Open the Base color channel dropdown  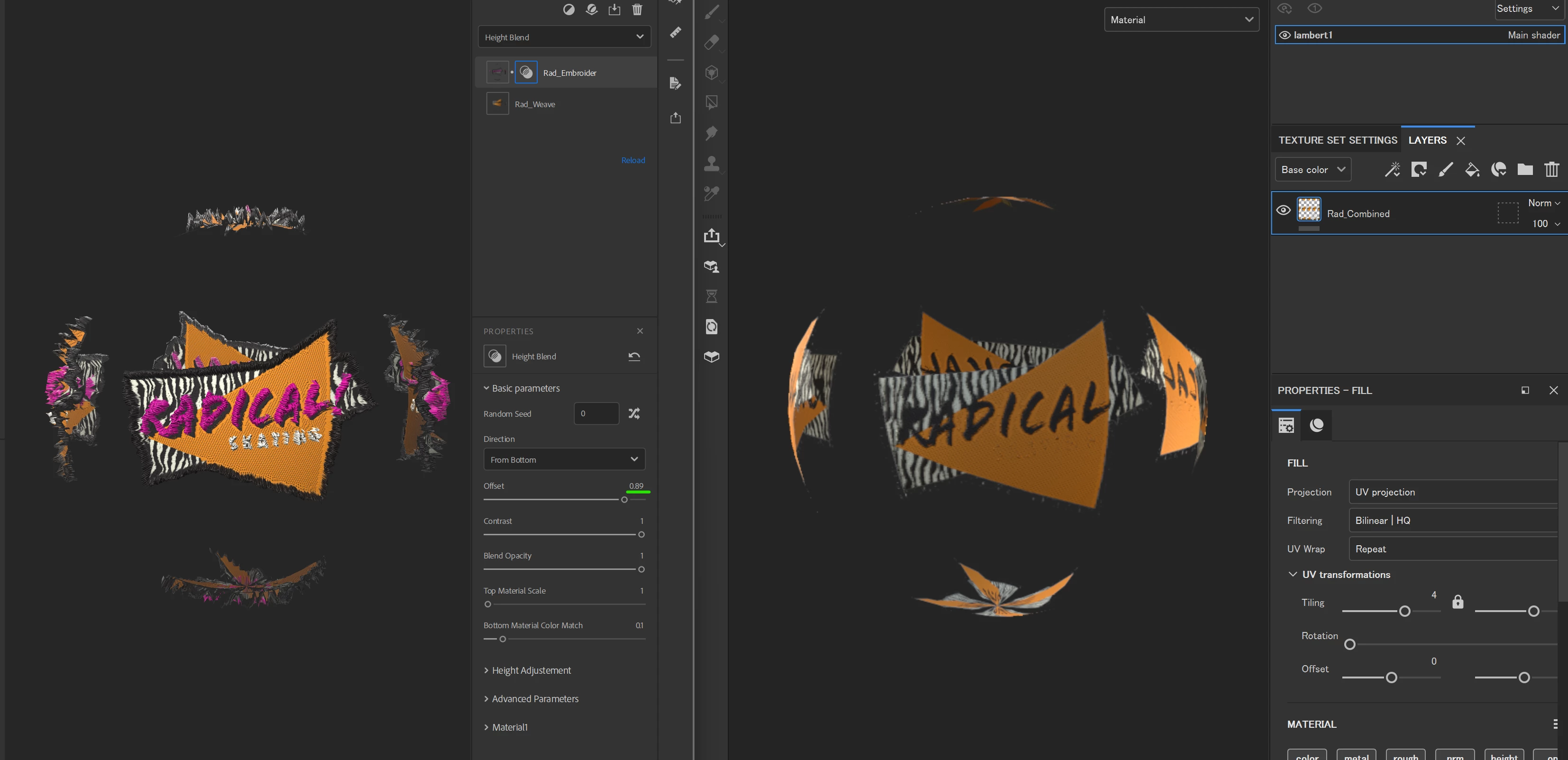pyautogui.click(x=1312, y=170)
